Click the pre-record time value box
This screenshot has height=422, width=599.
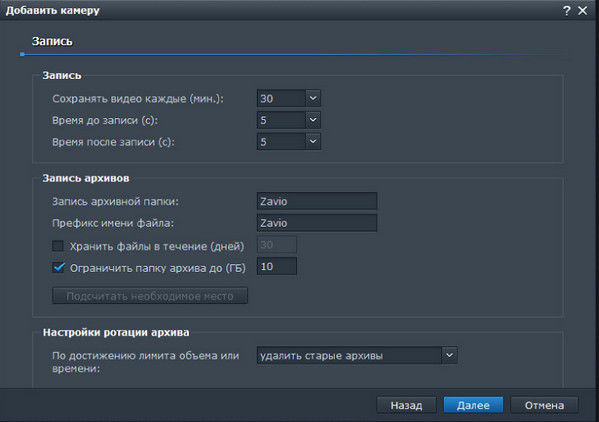point(282,120)
